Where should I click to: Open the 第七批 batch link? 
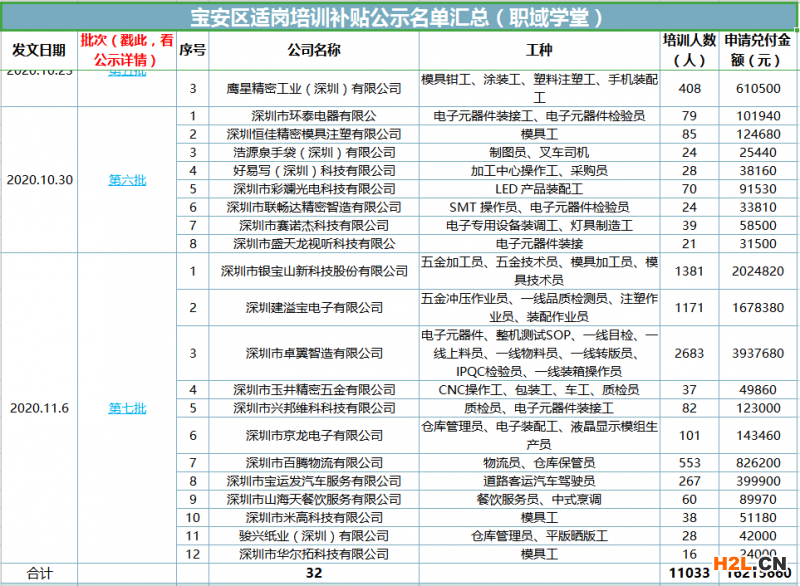tap(127, 408)
